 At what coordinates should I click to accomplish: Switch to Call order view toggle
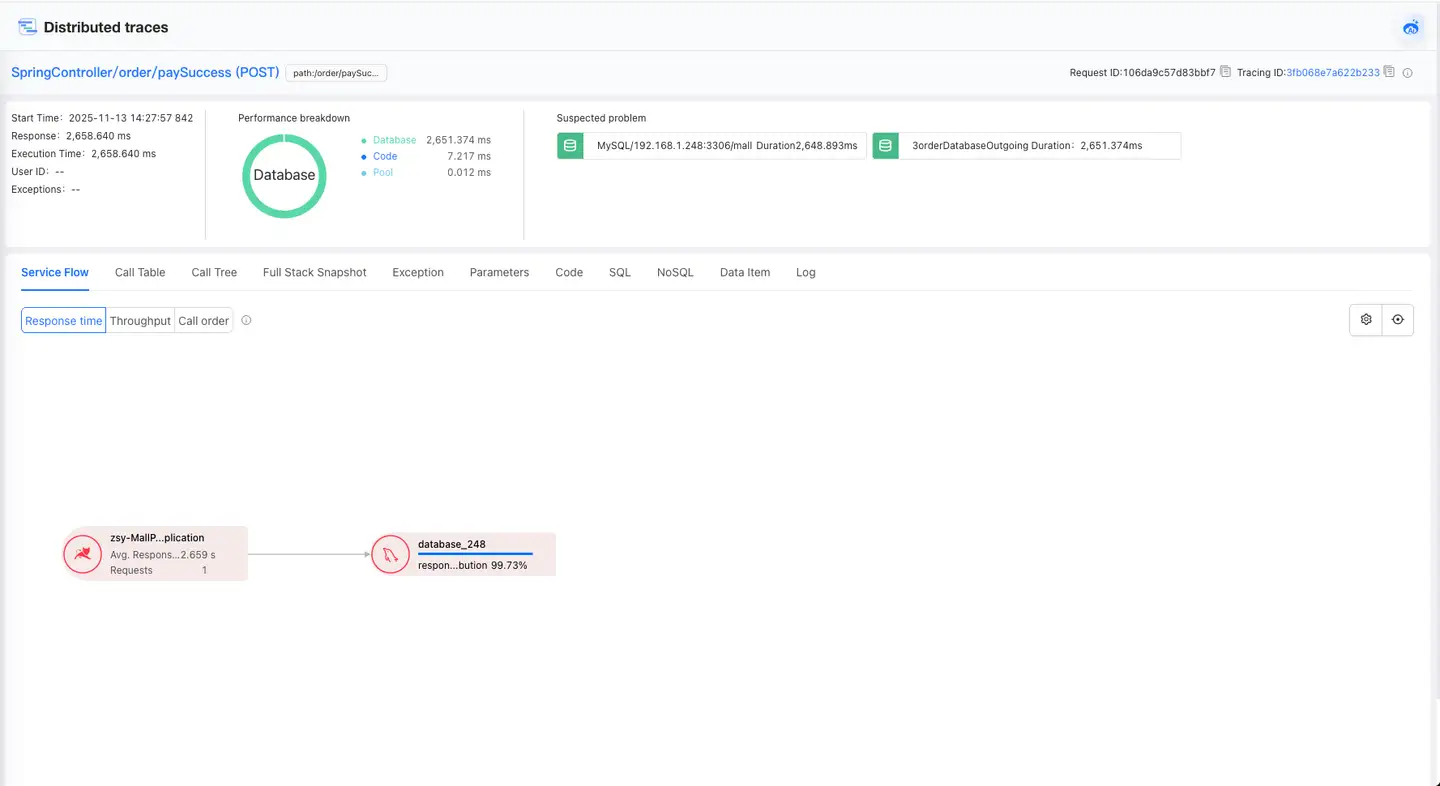tap(203, 321)
